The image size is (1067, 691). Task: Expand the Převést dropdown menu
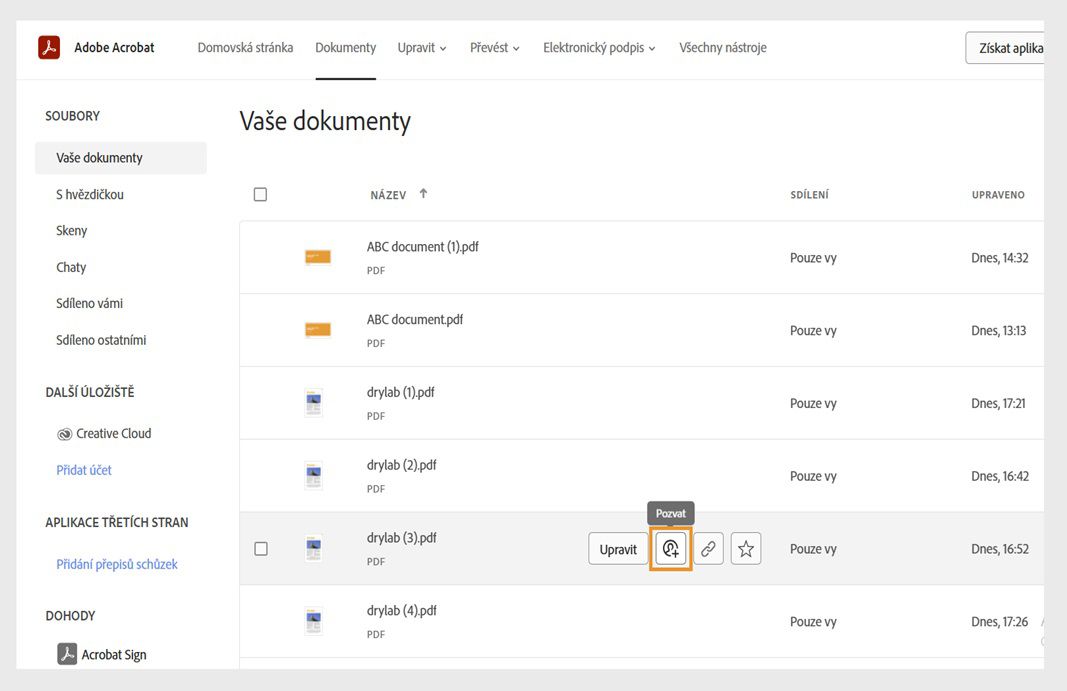(495, 48)
